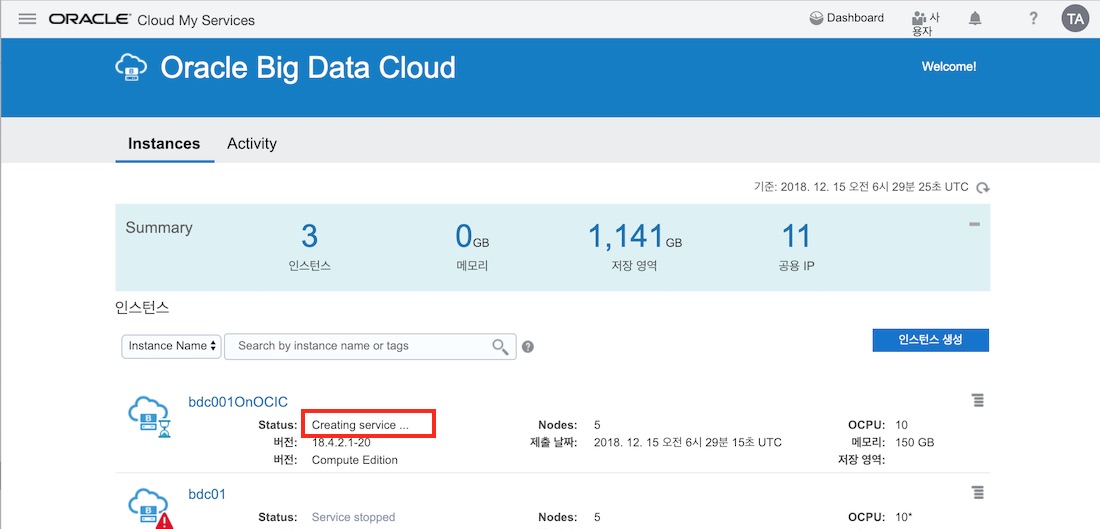Switch to the Instances tab

[164, 144]
